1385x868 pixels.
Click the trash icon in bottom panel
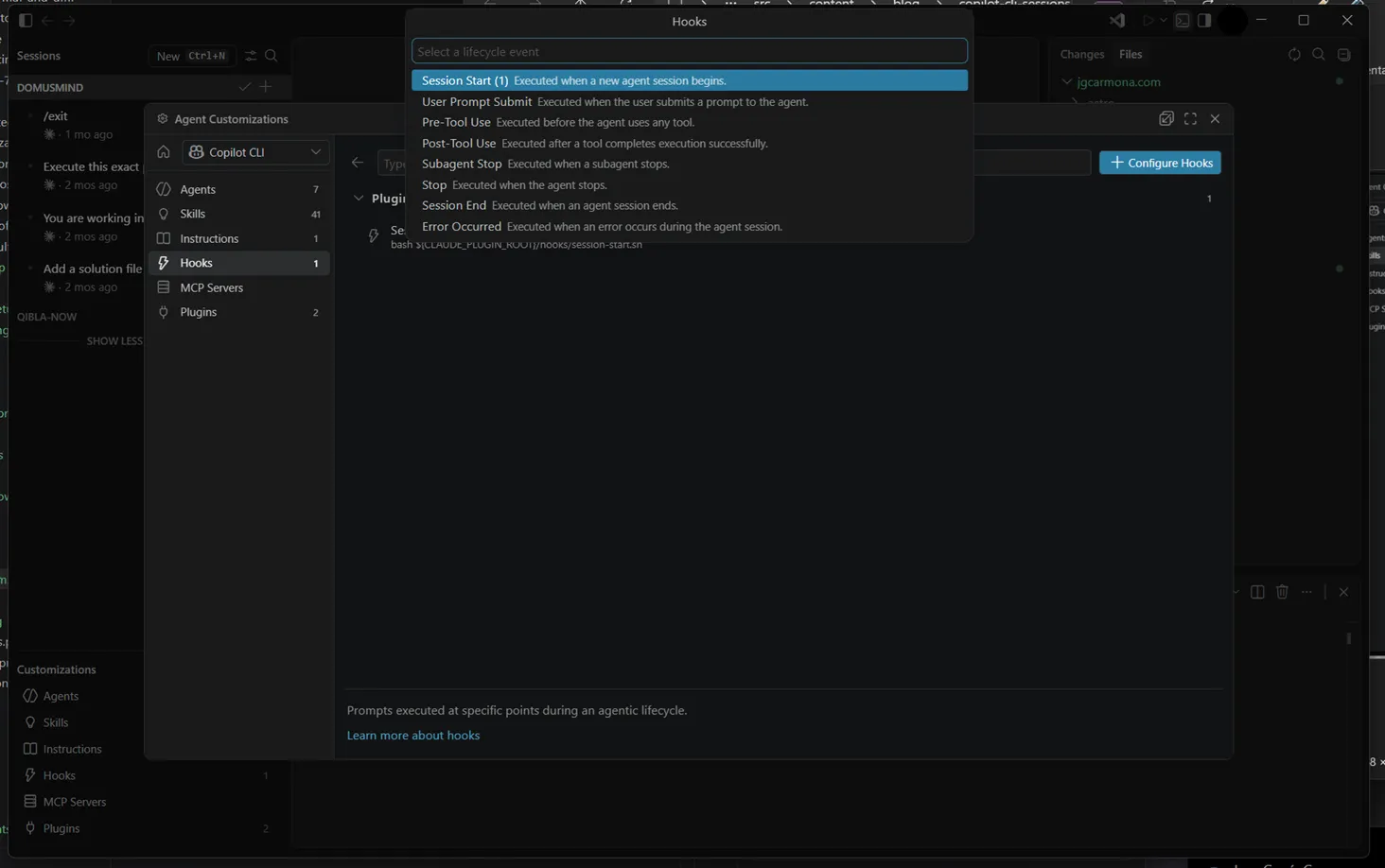pos(1282,592)
